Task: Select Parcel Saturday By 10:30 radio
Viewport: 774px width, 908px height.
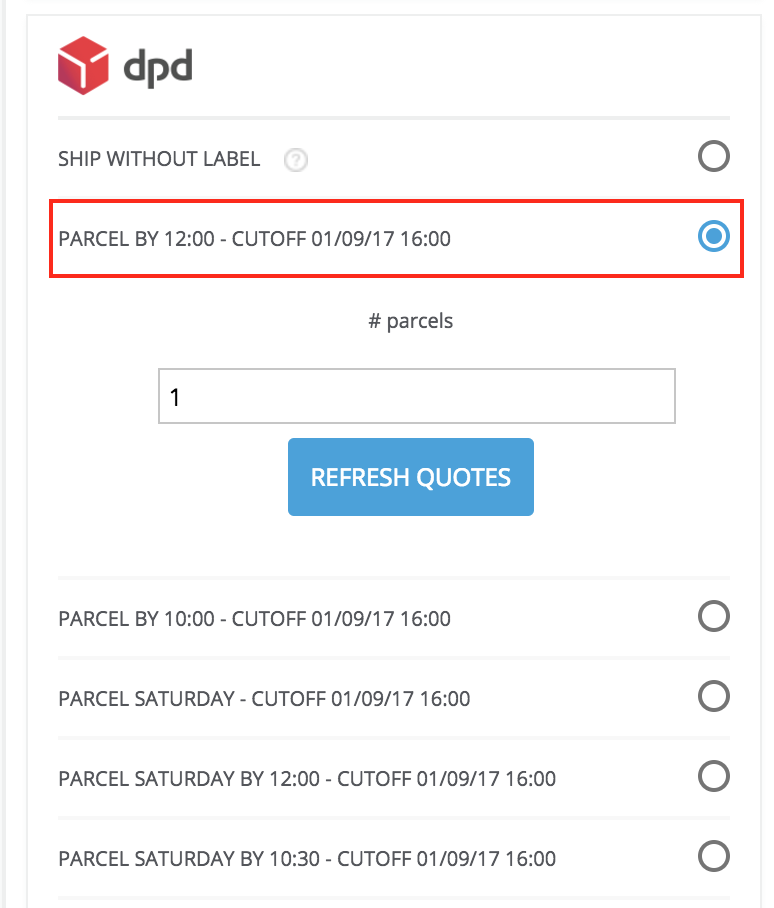Action: 713,856
